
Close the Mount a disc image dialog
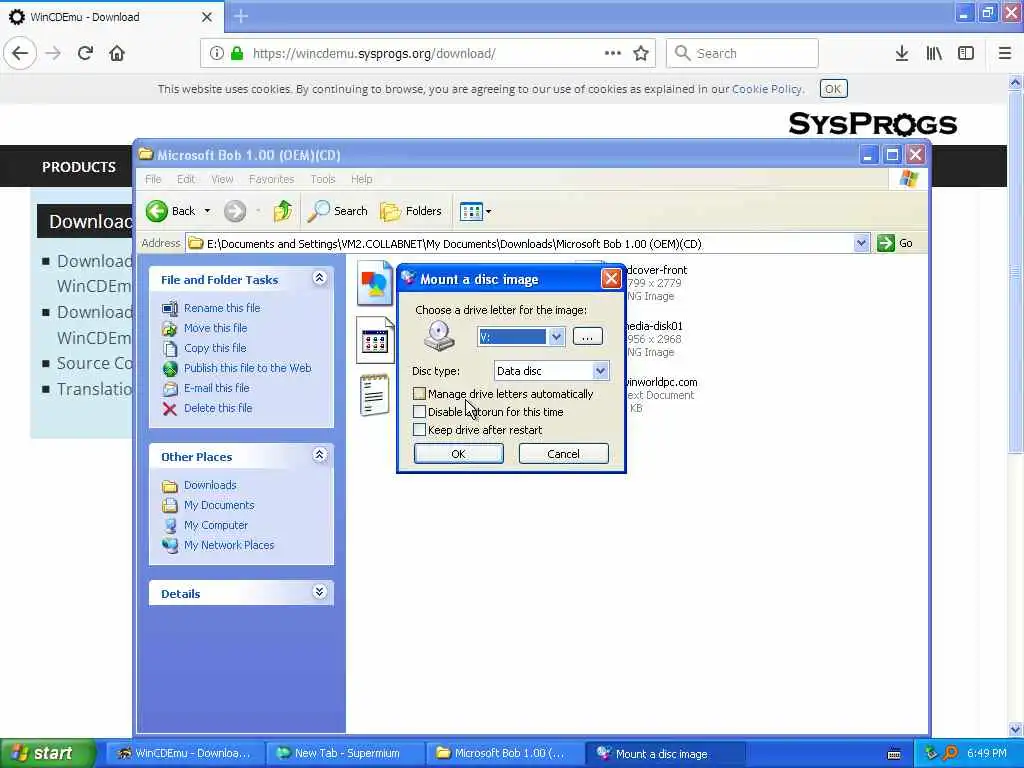611,279
